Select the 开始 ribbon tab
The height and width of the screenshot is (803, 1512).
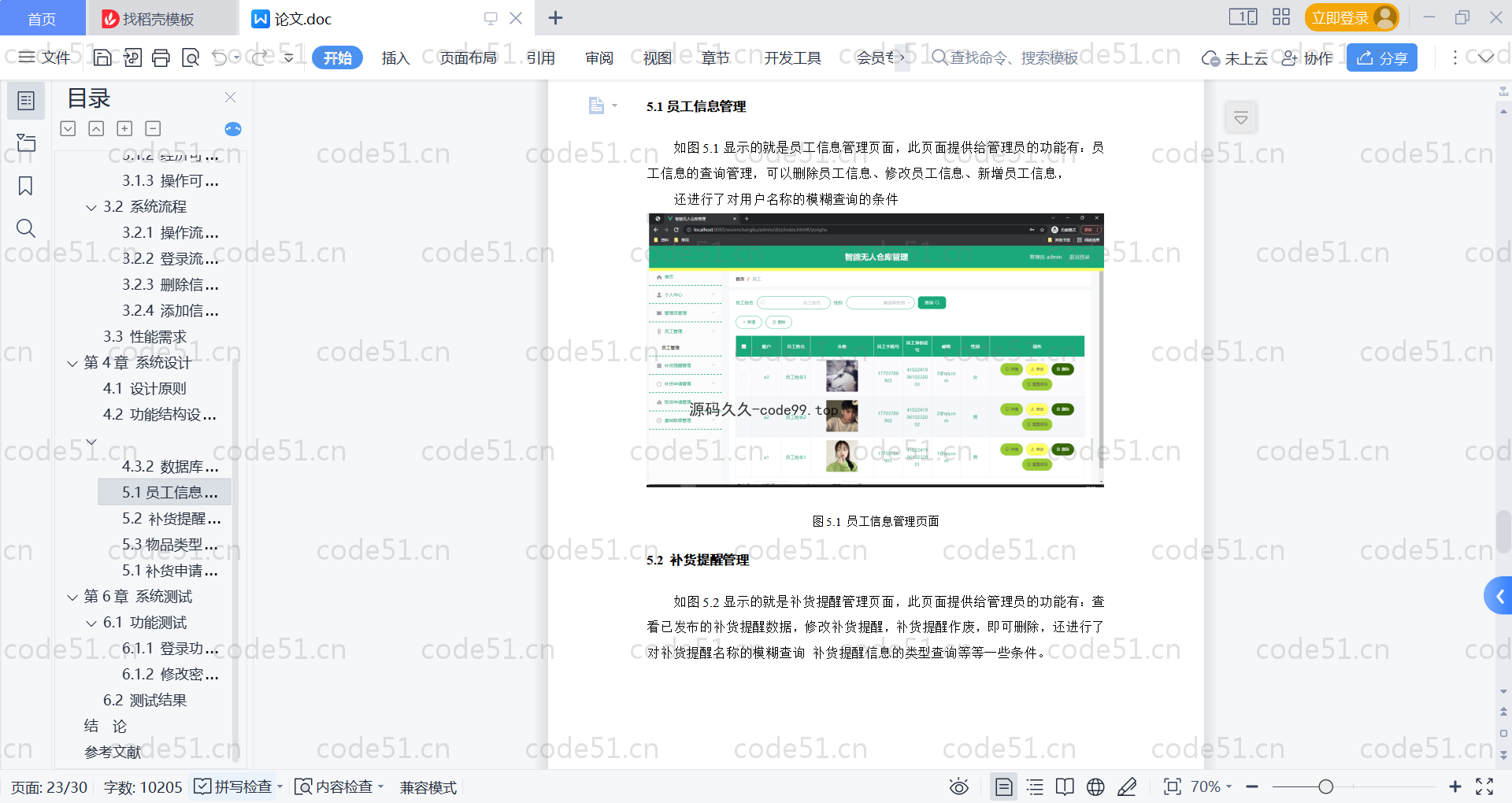tap(337, 57)
